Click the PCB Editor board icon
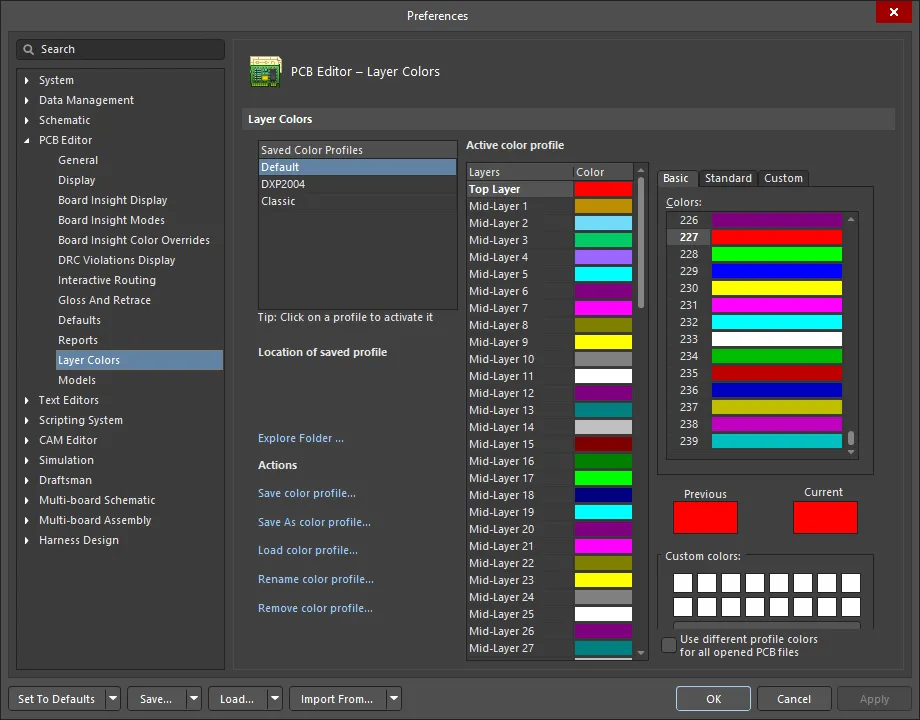The width and height of the screenshot is (920, 720). 266,72
